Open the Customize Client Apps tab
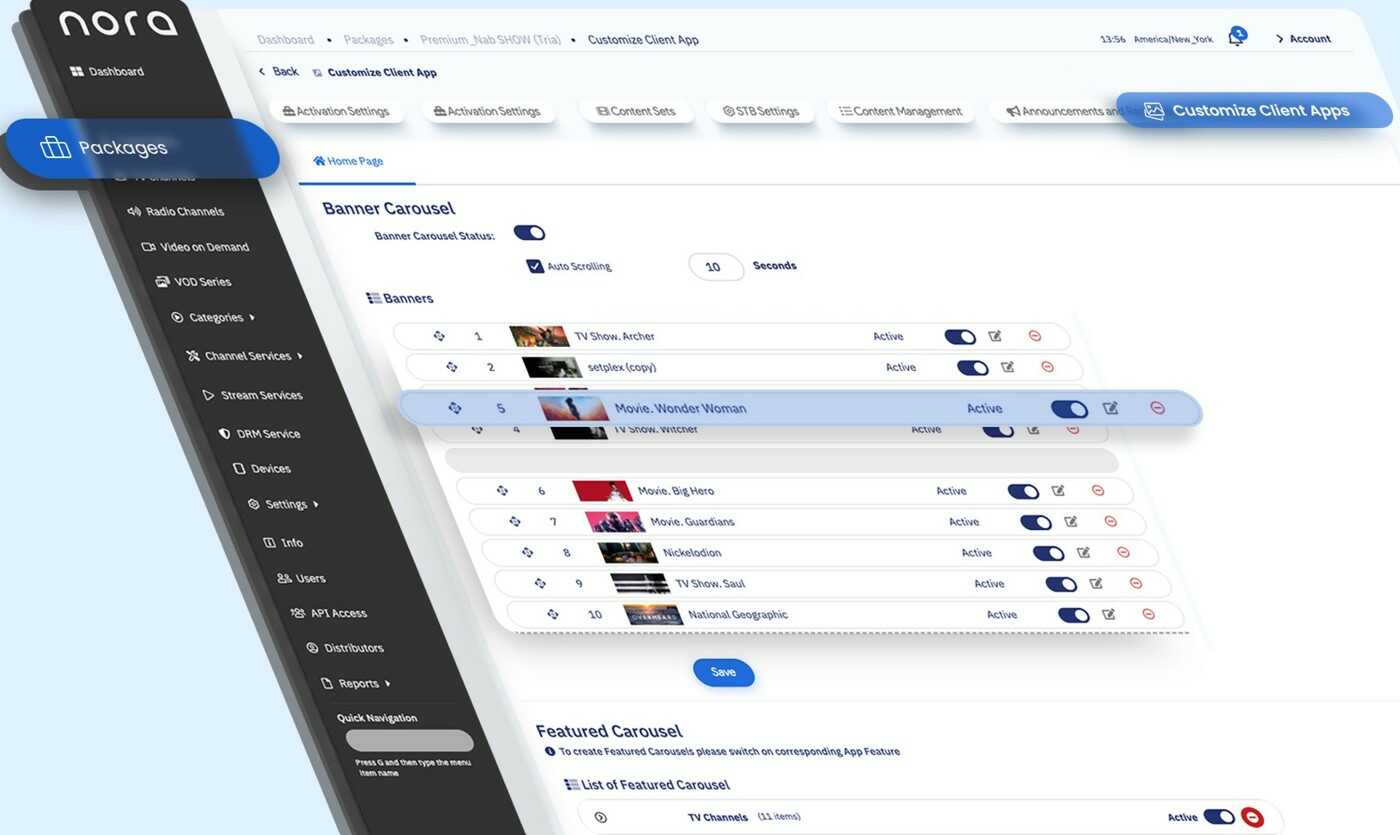This screenshot has height=835, width=1400. 1254,111
